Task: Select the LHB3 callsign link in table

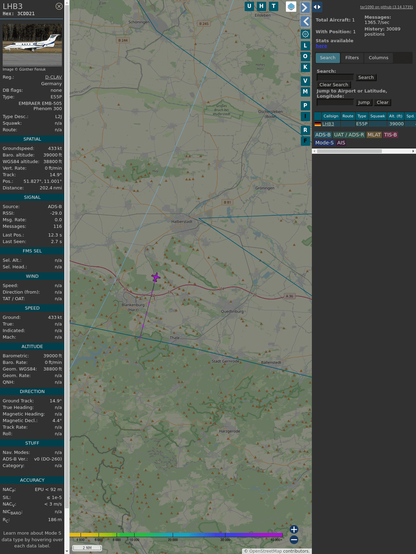Action: pyautogui.click(x=328, y=124)
